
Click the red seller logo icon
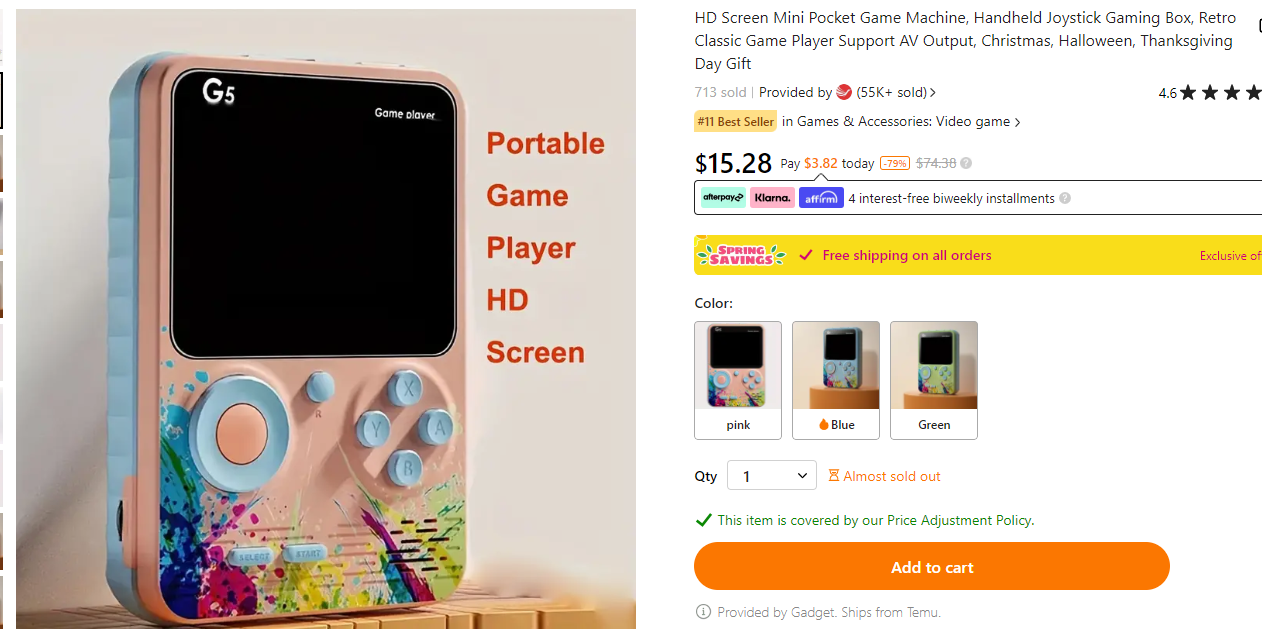pyautogui.click(x=844, y=92)
